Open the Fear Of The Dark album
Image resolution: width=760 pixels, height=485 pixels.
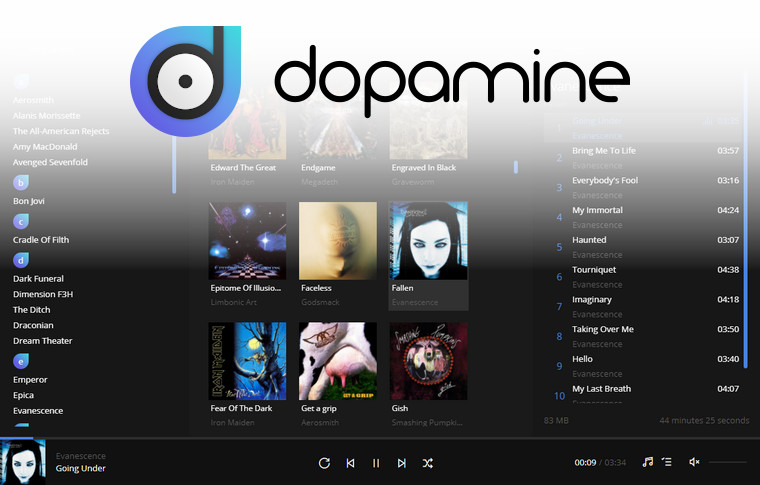(x=247, y=360)
